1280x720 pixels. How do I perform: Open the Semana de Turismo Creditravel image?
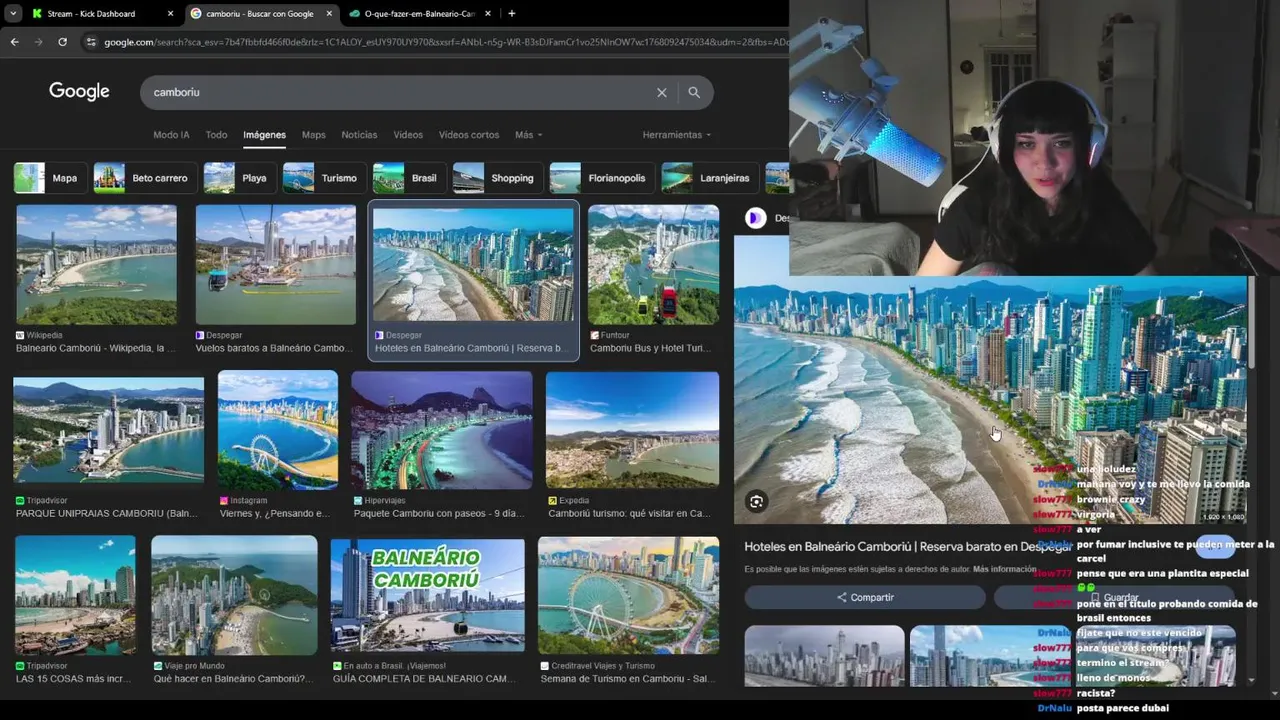point(628,595)
